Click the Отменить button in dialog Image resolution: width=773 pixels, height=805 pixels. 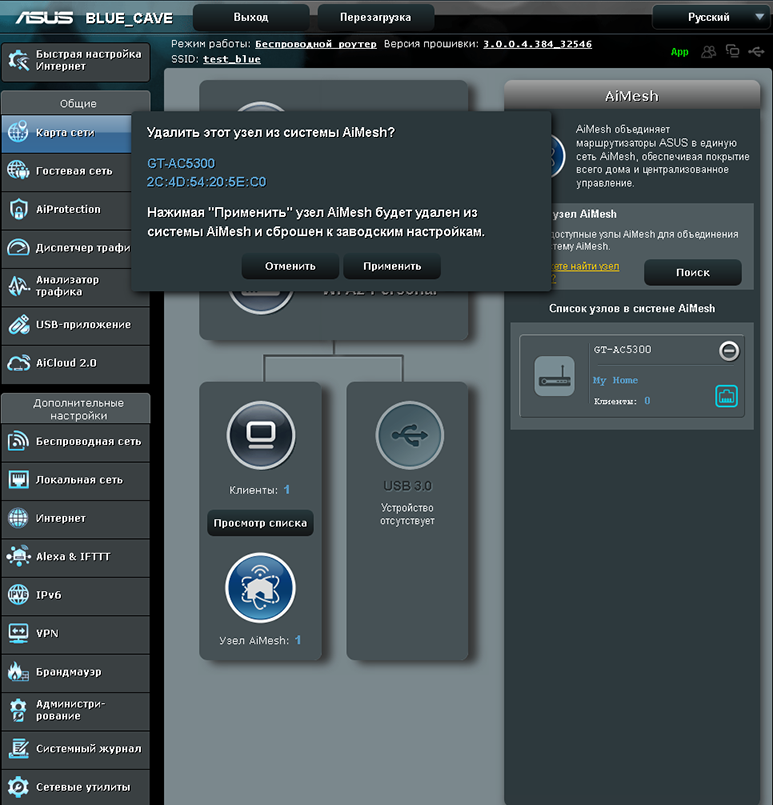click(290, 266)
